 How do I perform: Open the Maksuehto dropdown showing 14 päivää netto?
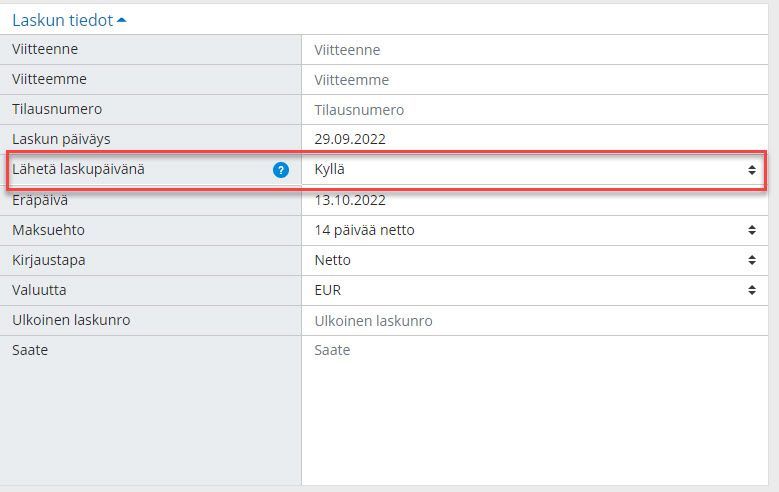click(534, 230)
